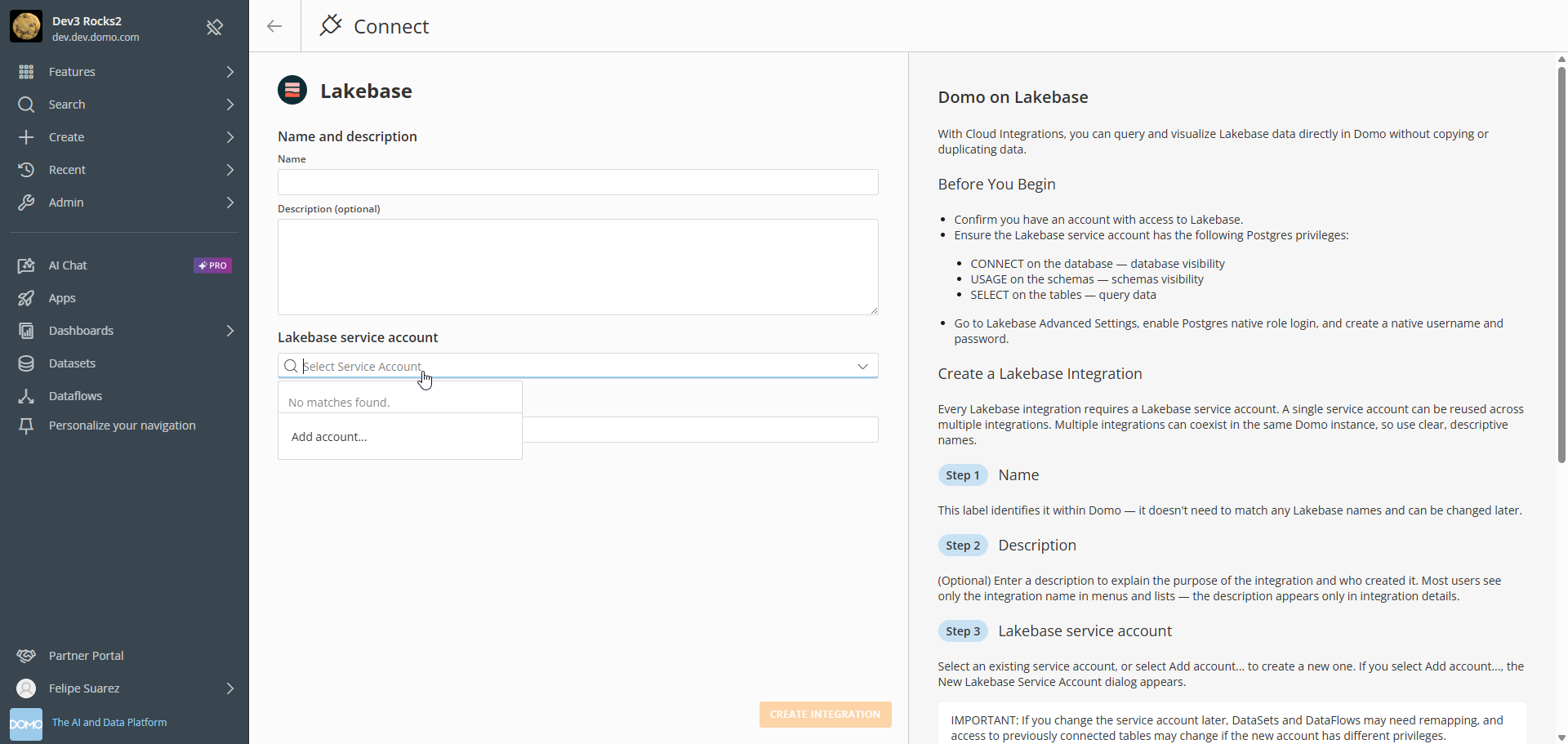Expand the Create submenu chevron

pos(230,137)
